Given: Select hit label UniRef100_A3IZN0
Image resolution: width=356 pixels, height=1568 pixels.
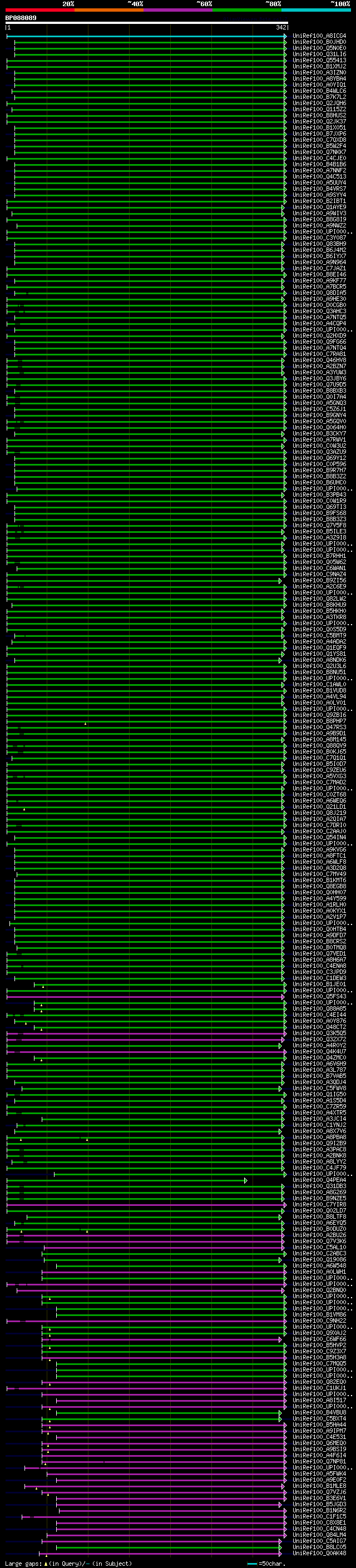Looking at the screenshot, I should pos(319,72).
